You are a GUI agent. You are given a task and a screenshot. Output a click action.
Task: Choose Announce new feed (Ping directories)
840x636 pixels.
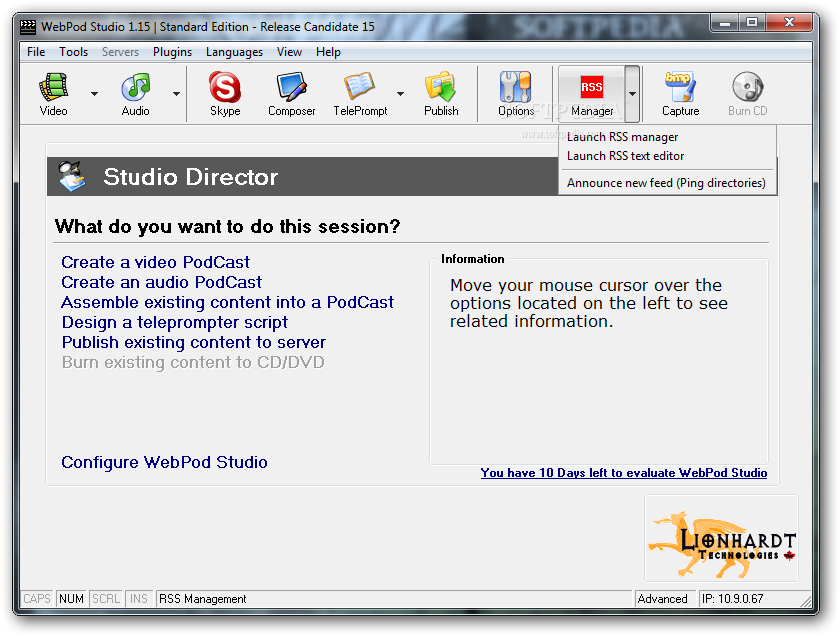[667, 183]
